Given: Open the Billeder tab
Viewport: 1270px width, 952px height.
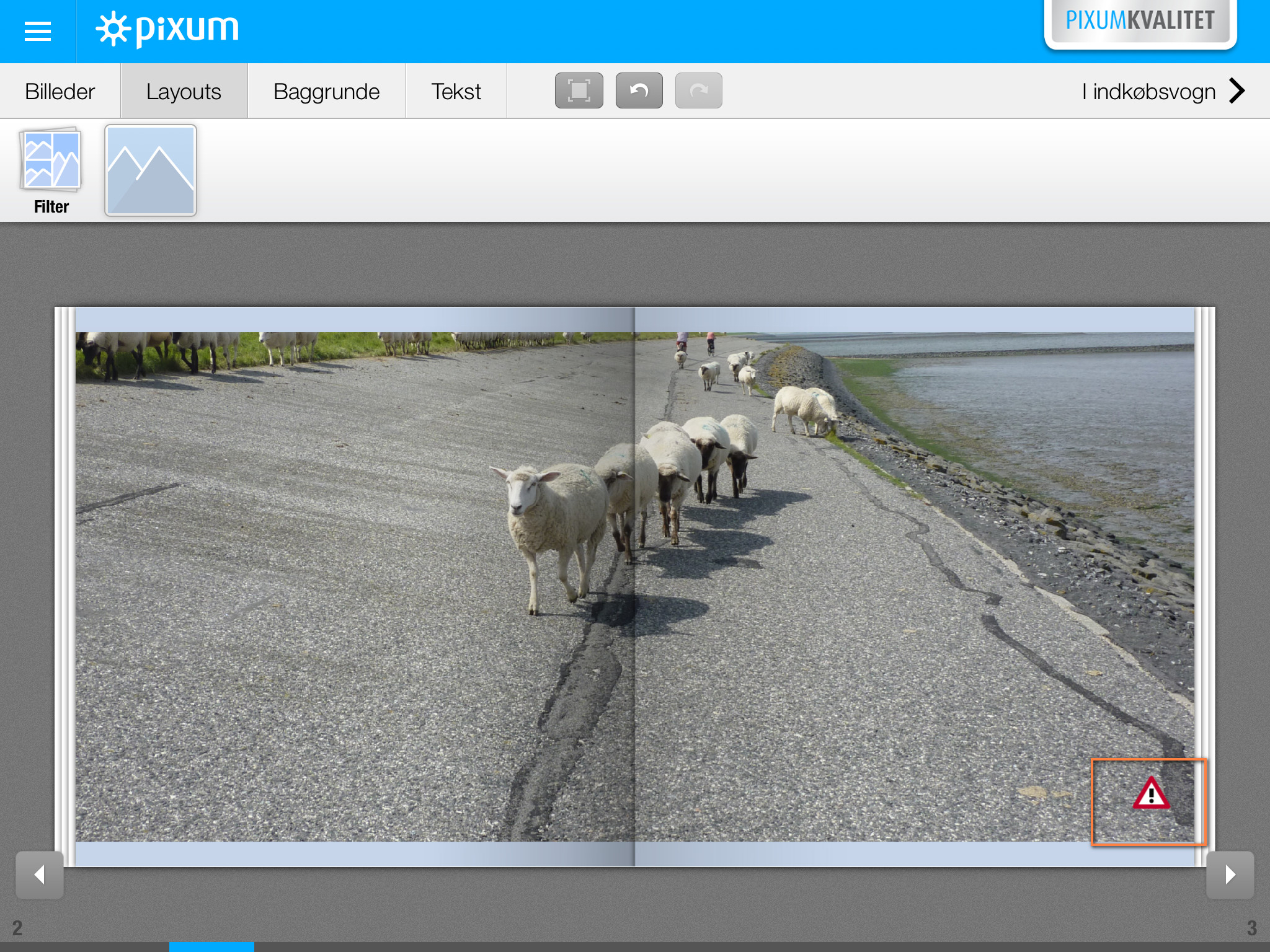Looking at the screenshot, I should pyautogui.click(x=60, y=92).
